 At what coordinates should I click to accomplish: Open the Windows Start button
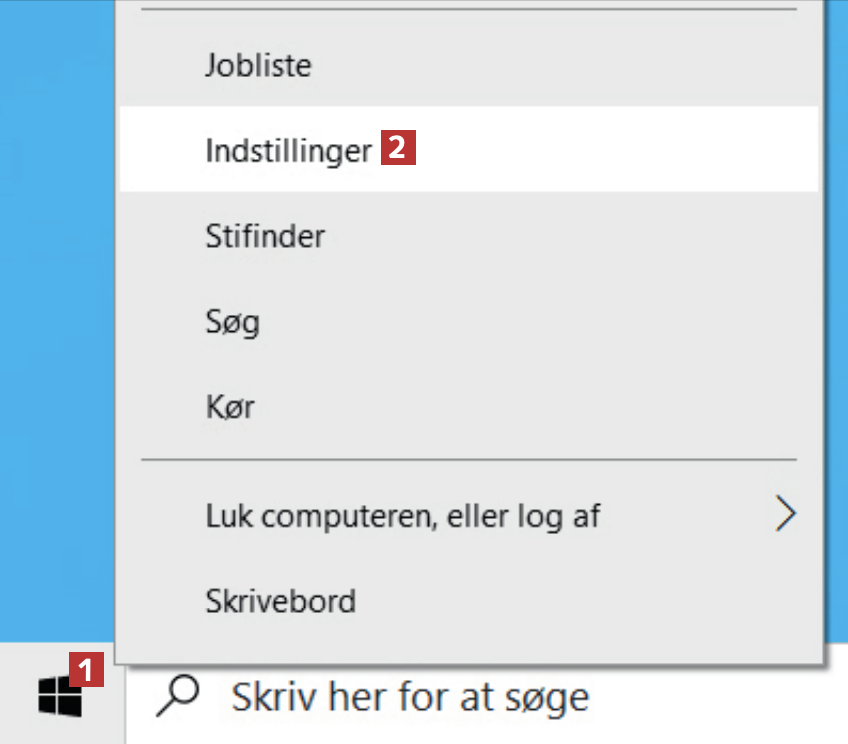point(59,695)
